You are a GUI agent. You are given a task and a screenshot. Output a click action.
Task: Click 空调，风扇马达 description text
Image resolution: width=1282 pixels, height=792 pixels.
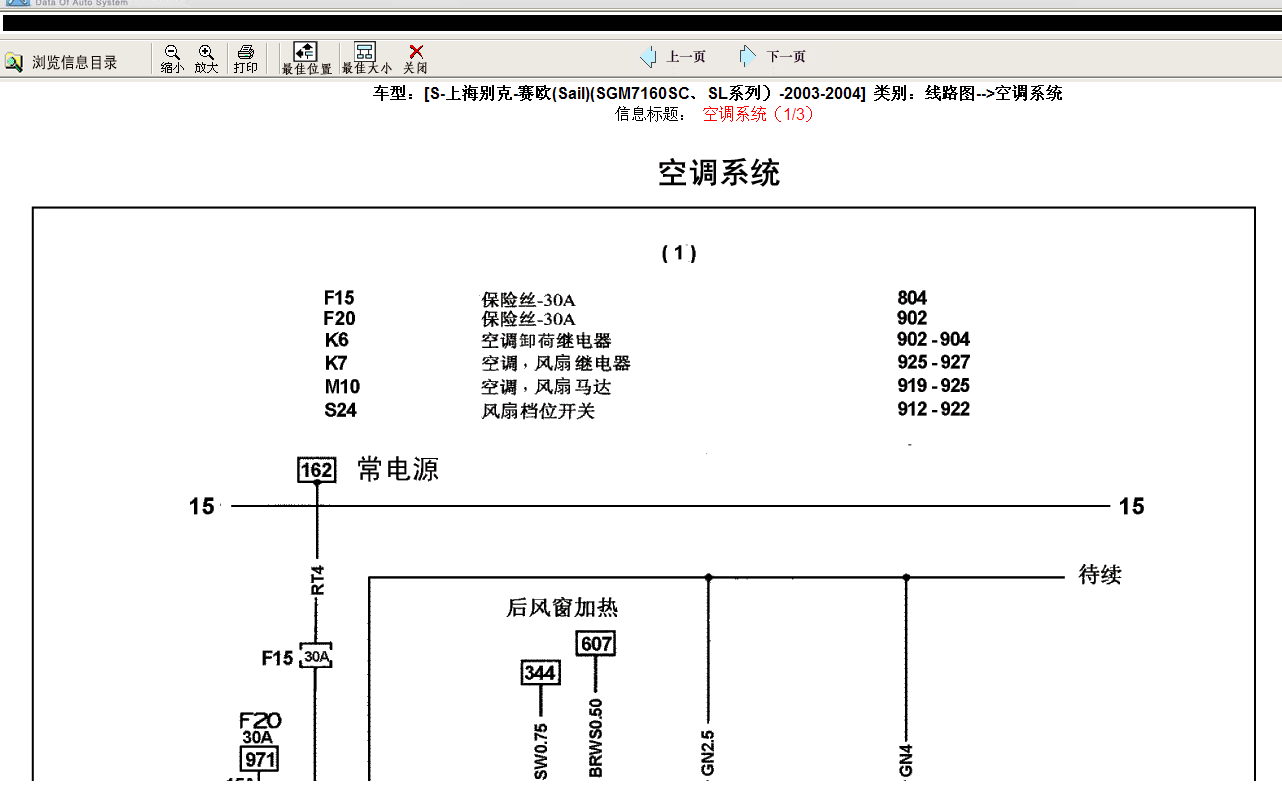coord(546,387)
